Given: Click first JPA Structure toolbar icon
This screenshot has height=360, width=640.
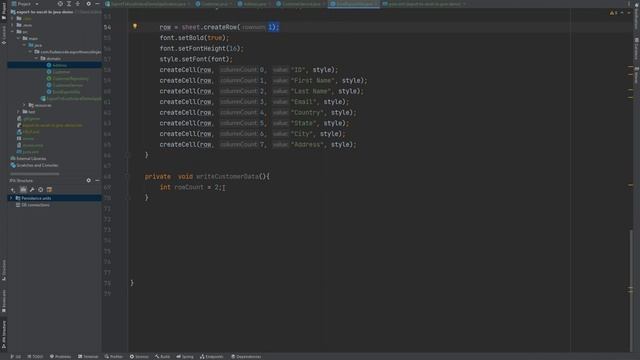Looking at the screenshot, I should click(13, 190).
